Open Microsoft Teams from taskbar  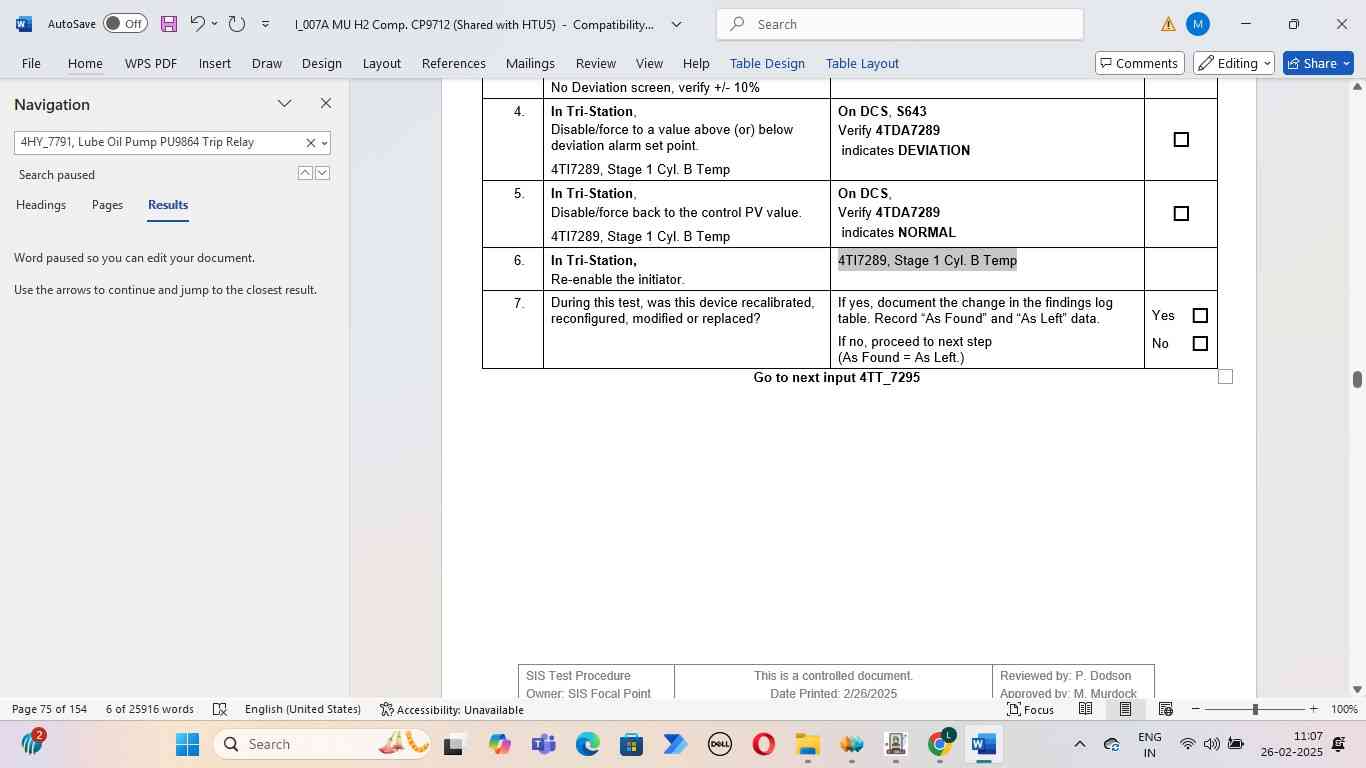[543, 744]
